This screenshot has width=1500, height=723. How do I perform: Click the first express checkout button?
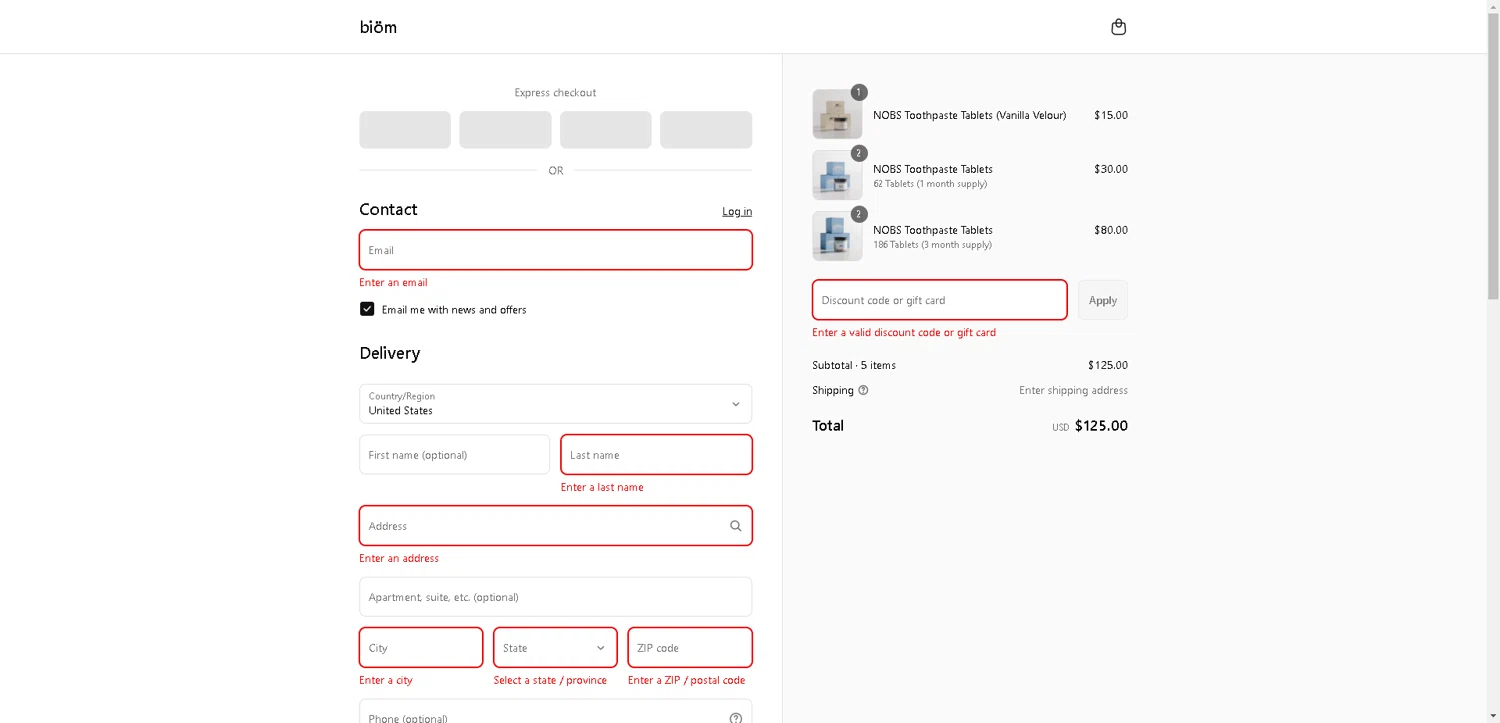(405, 130)
